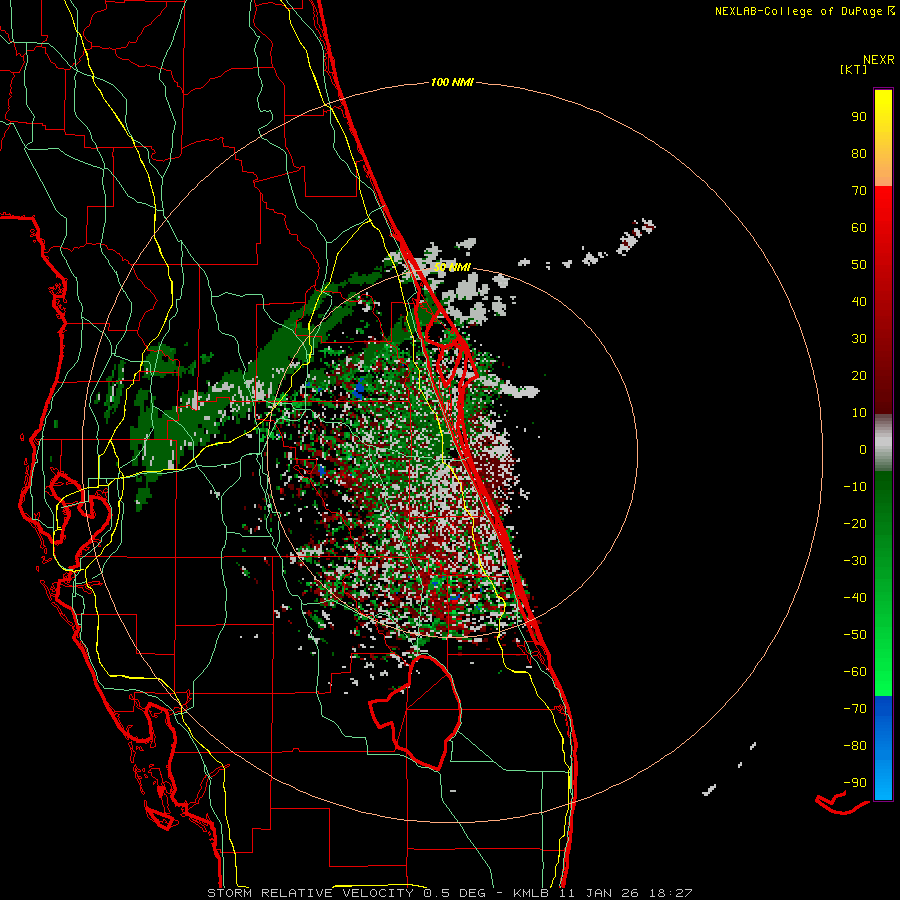This screenshot has width=900, height=900.
Task: Click the -40 value on velocity scale
Action: click(855, 598)
